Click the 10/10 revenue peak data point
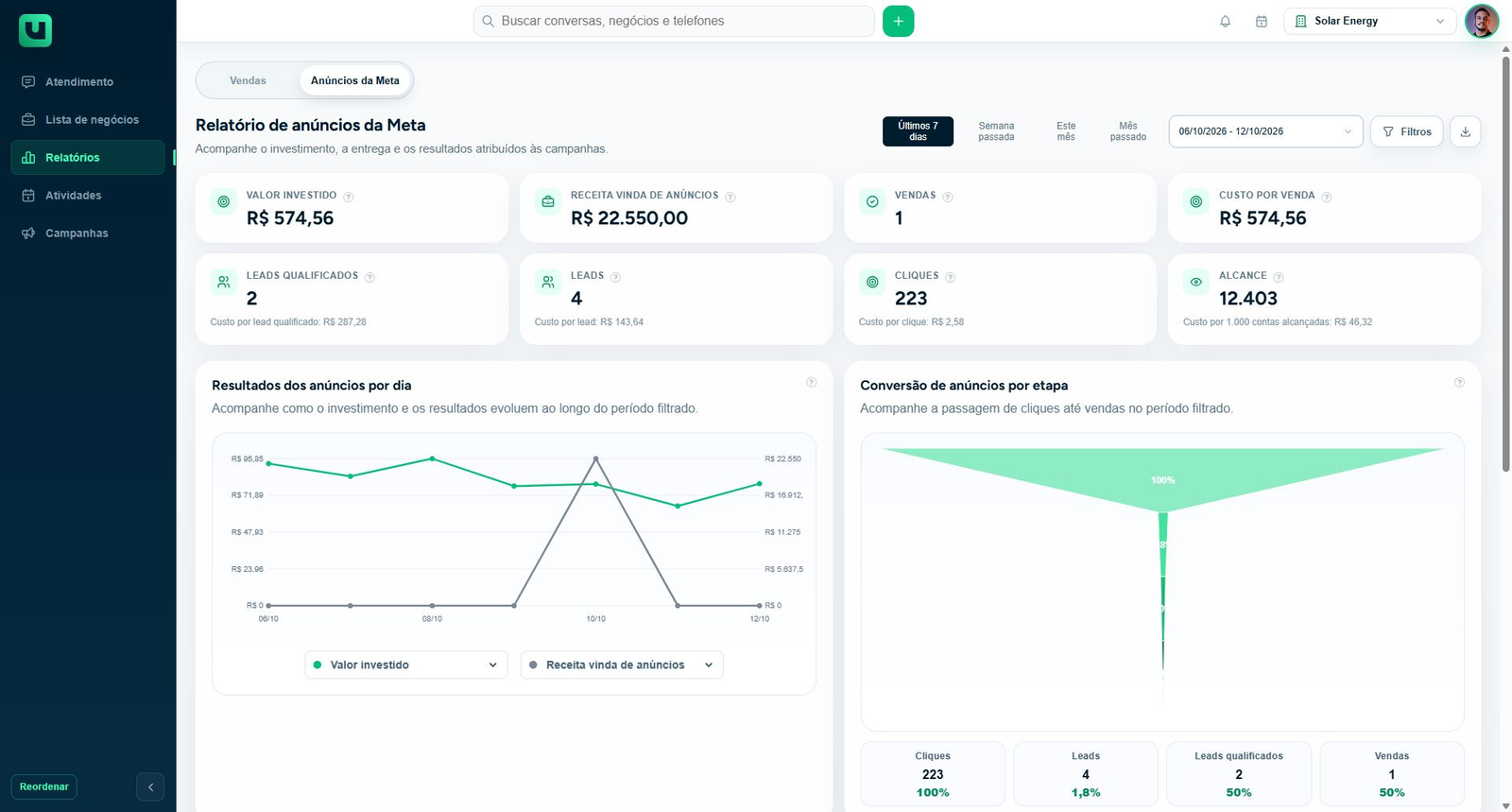This screenshot has width=1512, height=812. pyautogui.click(x=595, y=458)
